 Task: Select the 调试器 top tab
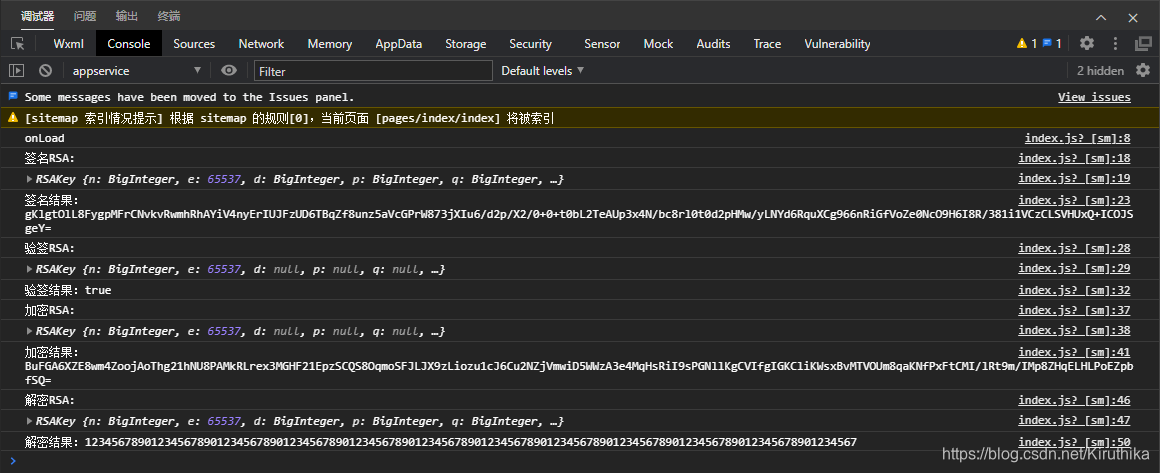38,16
